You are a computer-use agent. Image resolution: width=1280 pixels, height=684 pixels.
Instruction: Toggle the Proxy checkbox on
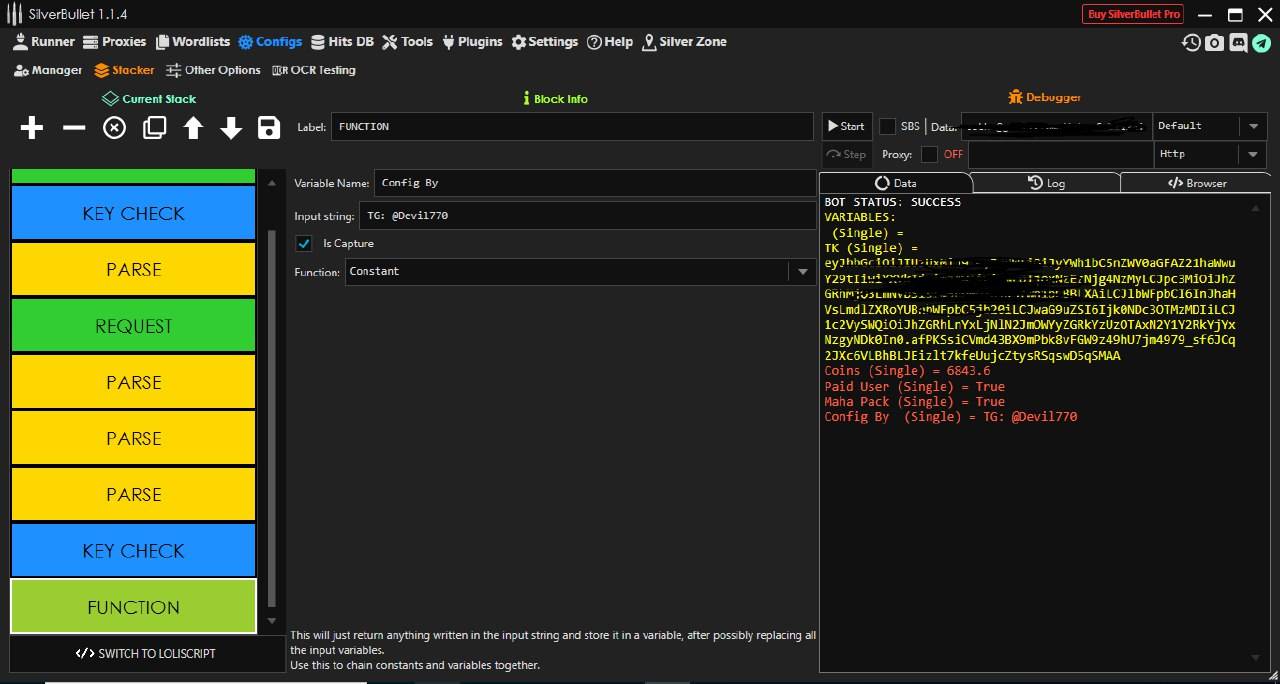point(929,154)
